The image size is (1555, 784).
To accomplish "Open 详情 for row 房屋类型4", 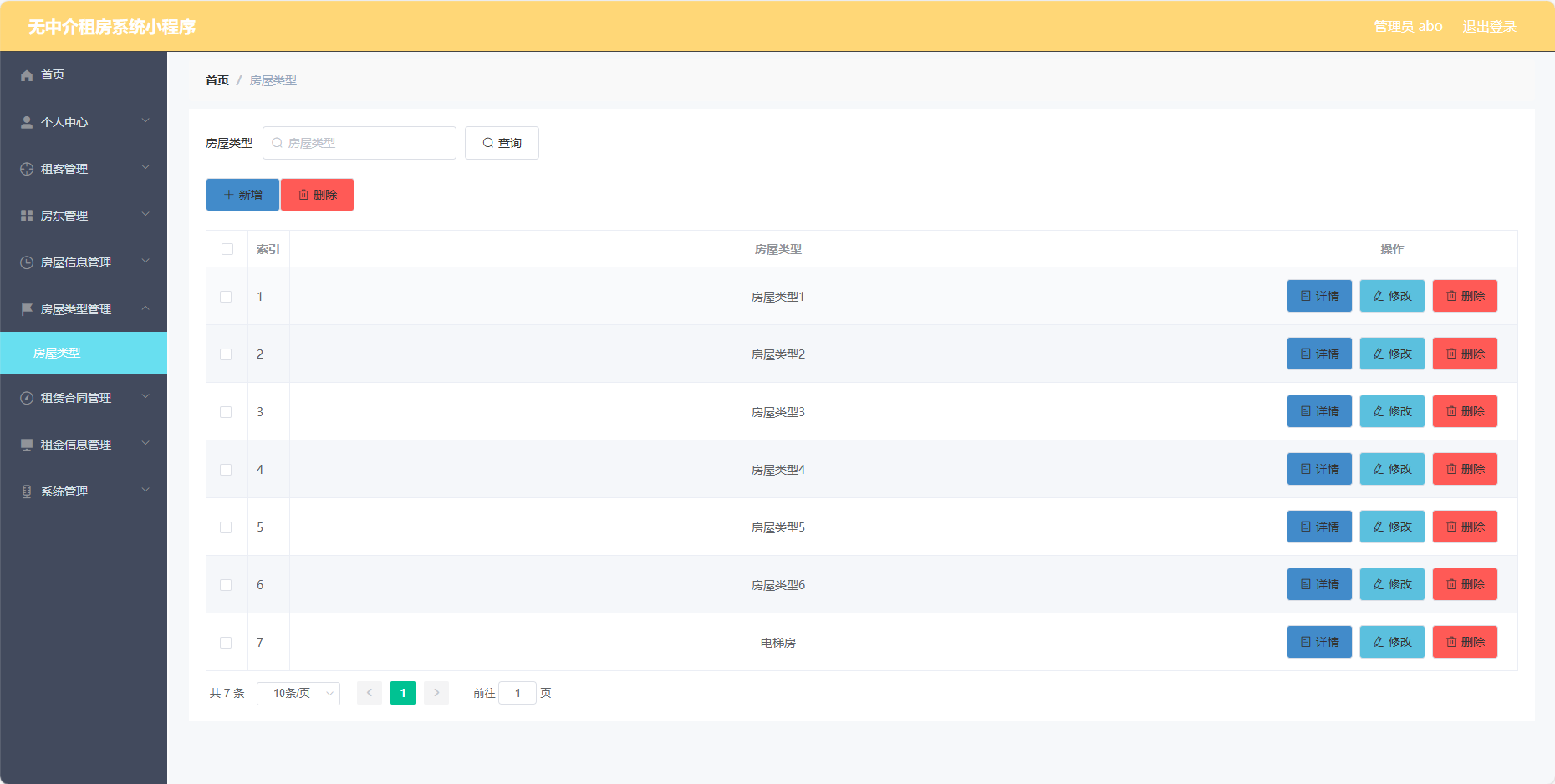I will click(x=1319, y=469).
